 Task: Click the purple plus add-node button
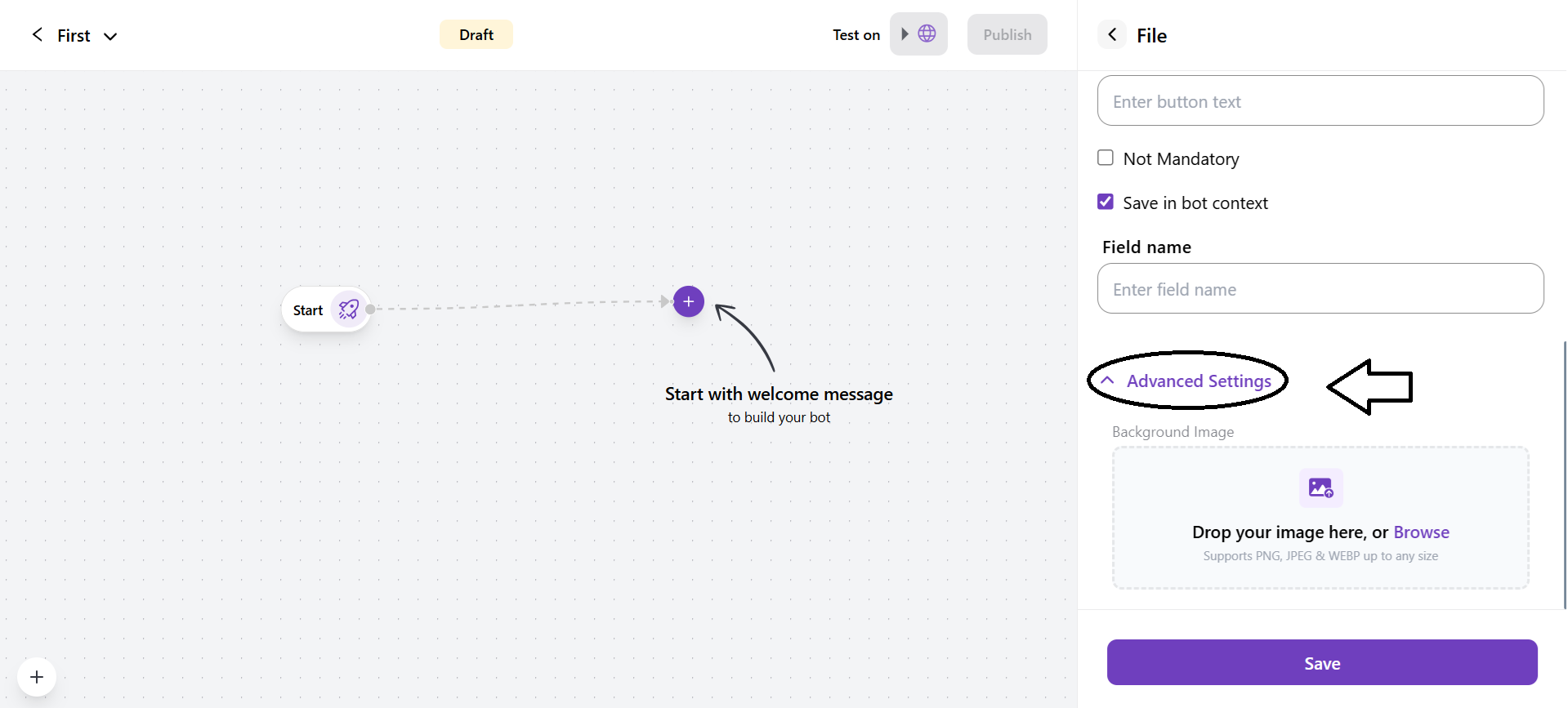[688, 301]
